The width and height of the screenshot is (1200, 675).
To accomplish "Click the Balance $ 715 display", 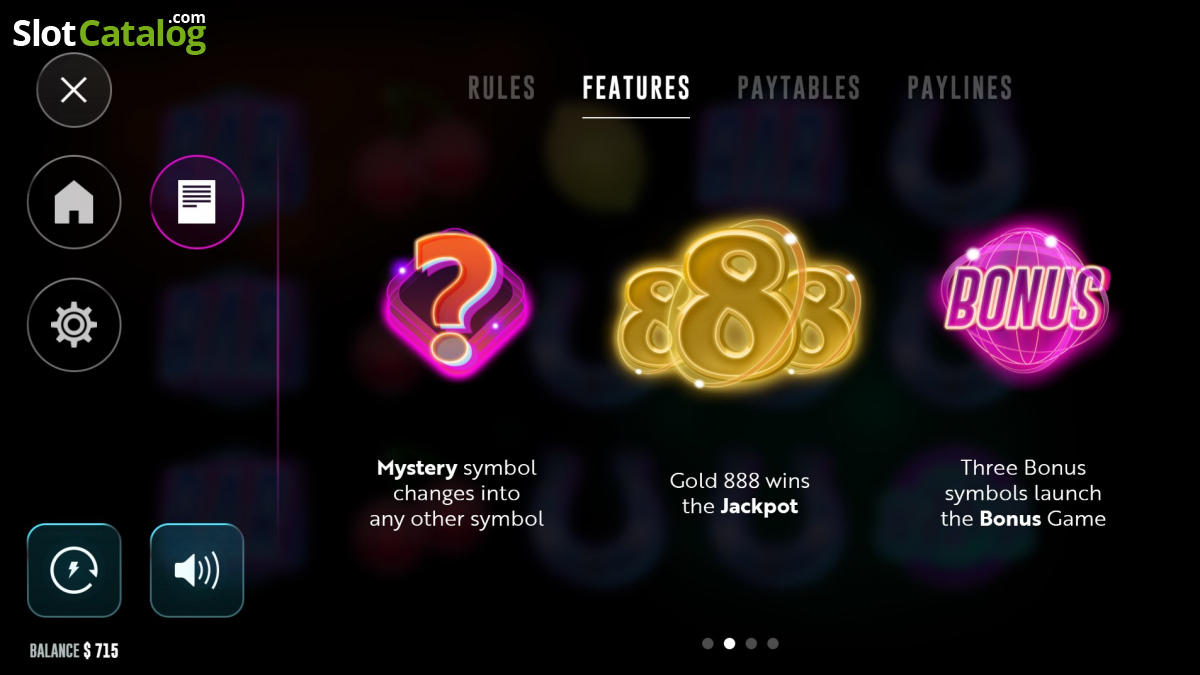I will (x=74, y=651).
